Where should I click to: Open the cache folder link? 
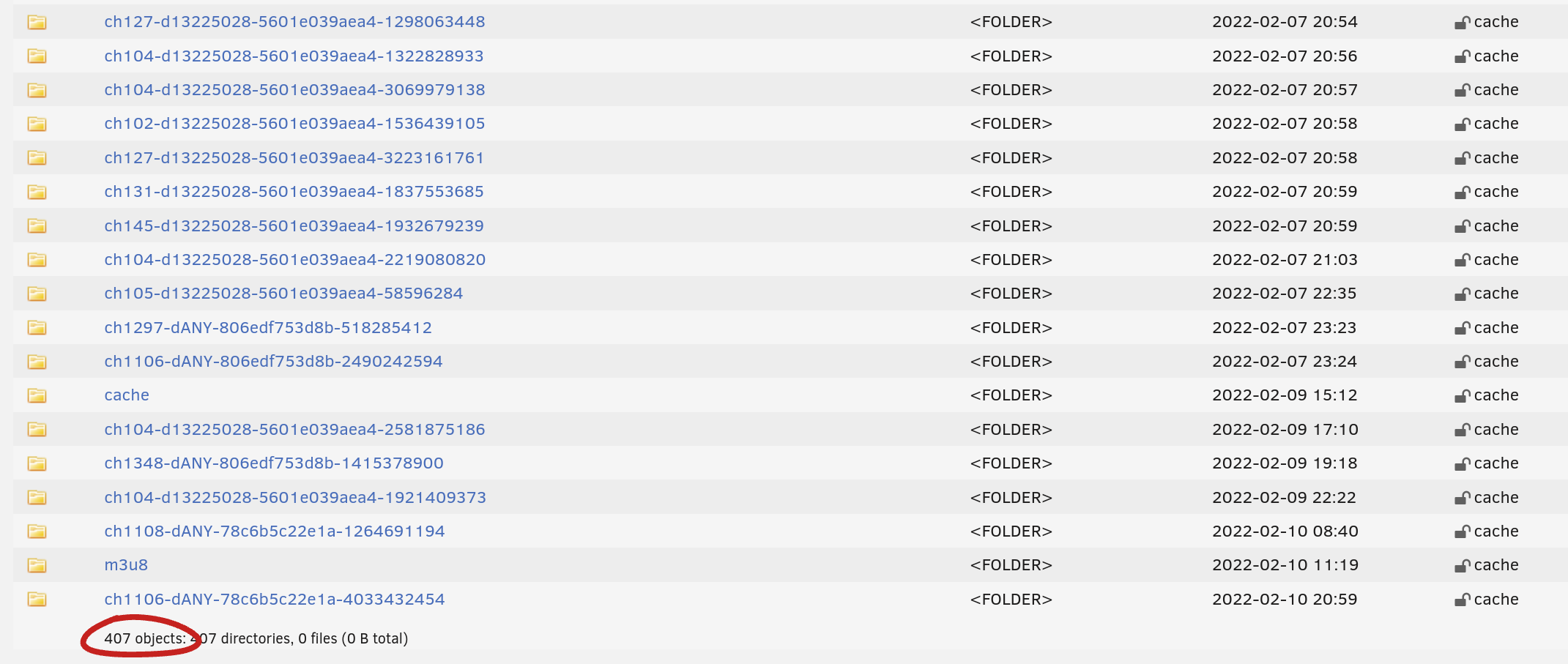tap(127, 395)
